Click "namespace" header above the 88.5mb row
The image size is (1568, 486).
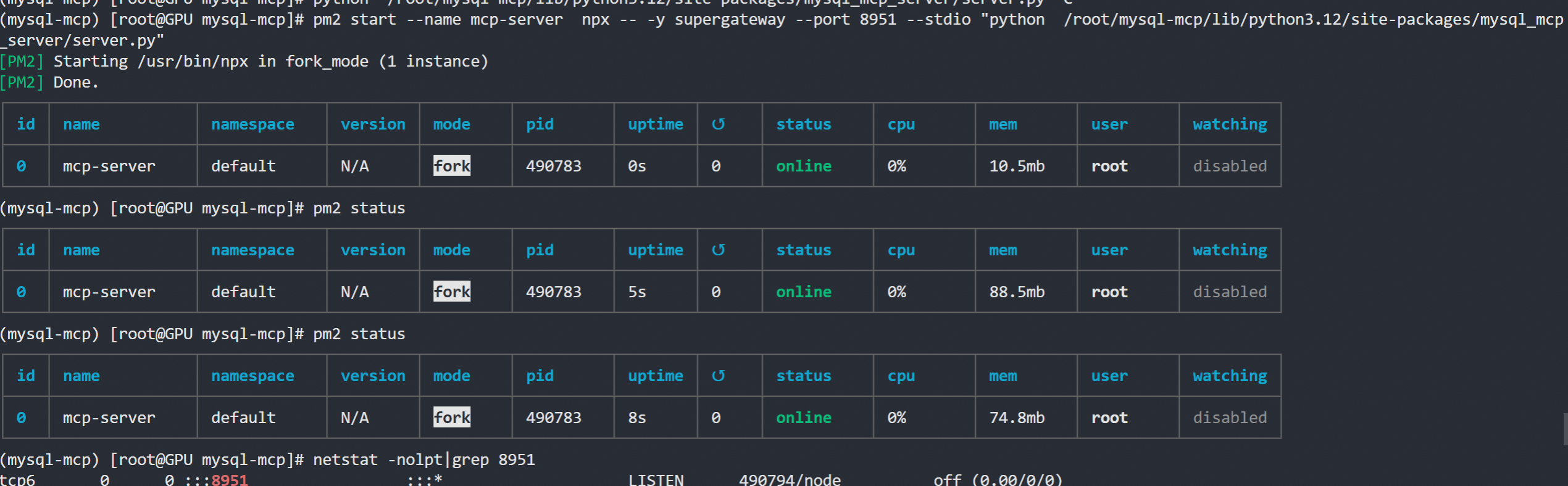click(x=252, y=250)
